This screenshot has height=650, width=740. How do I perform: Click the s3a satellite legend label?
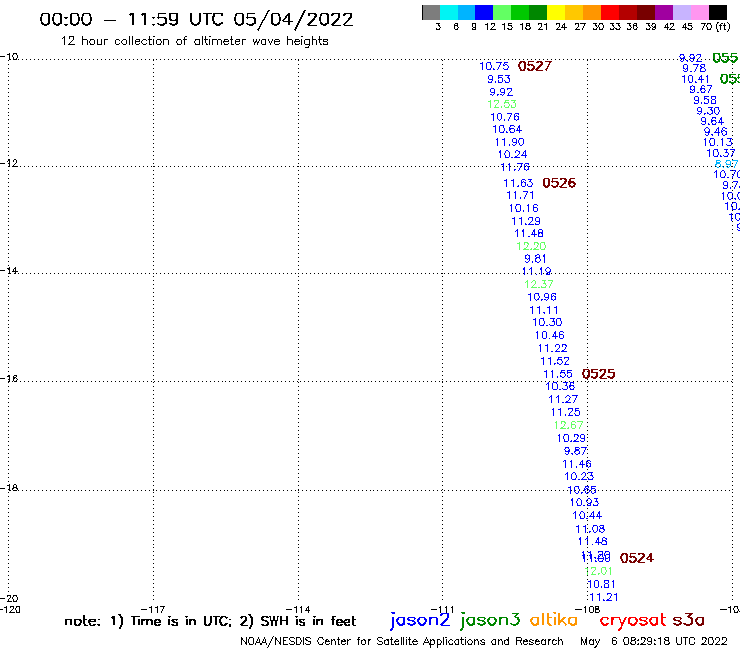[x=688, y=620]
